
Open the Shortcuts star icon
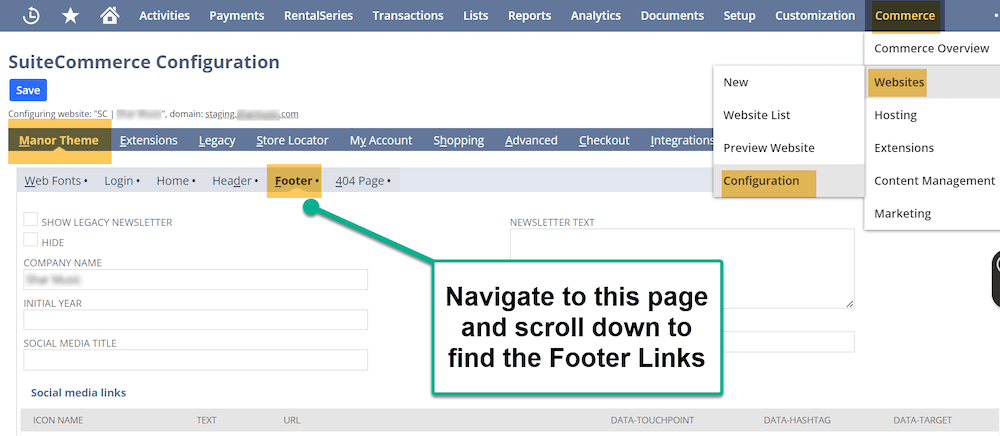point(71,16)
